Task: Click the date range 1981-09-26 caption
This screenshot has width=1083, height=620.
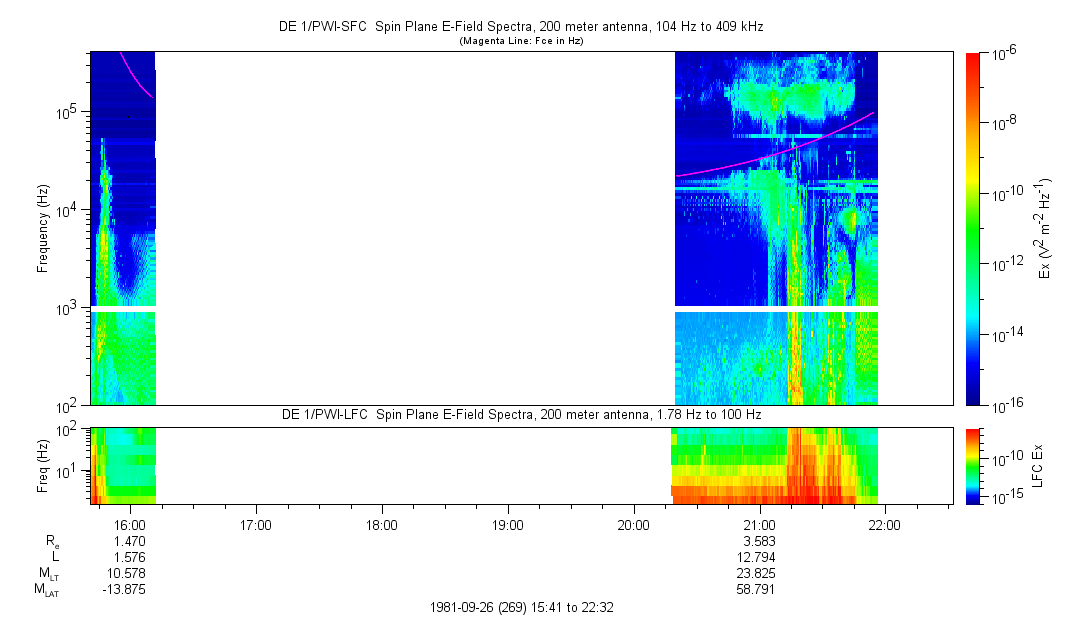Action: tap(521, 608)
